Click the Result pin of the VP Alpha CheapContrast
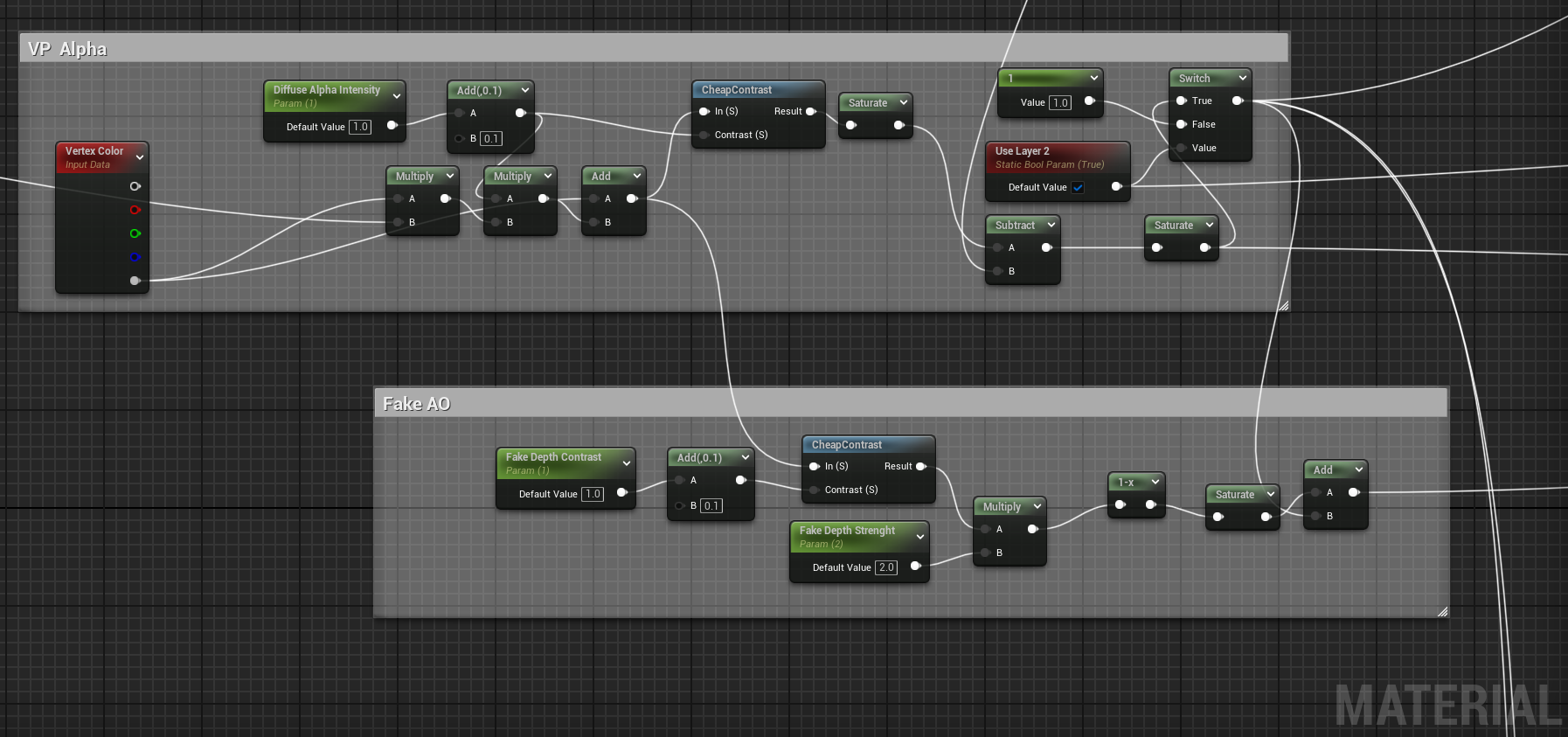The image size is (1568, 737). click(x=811, y=111)
